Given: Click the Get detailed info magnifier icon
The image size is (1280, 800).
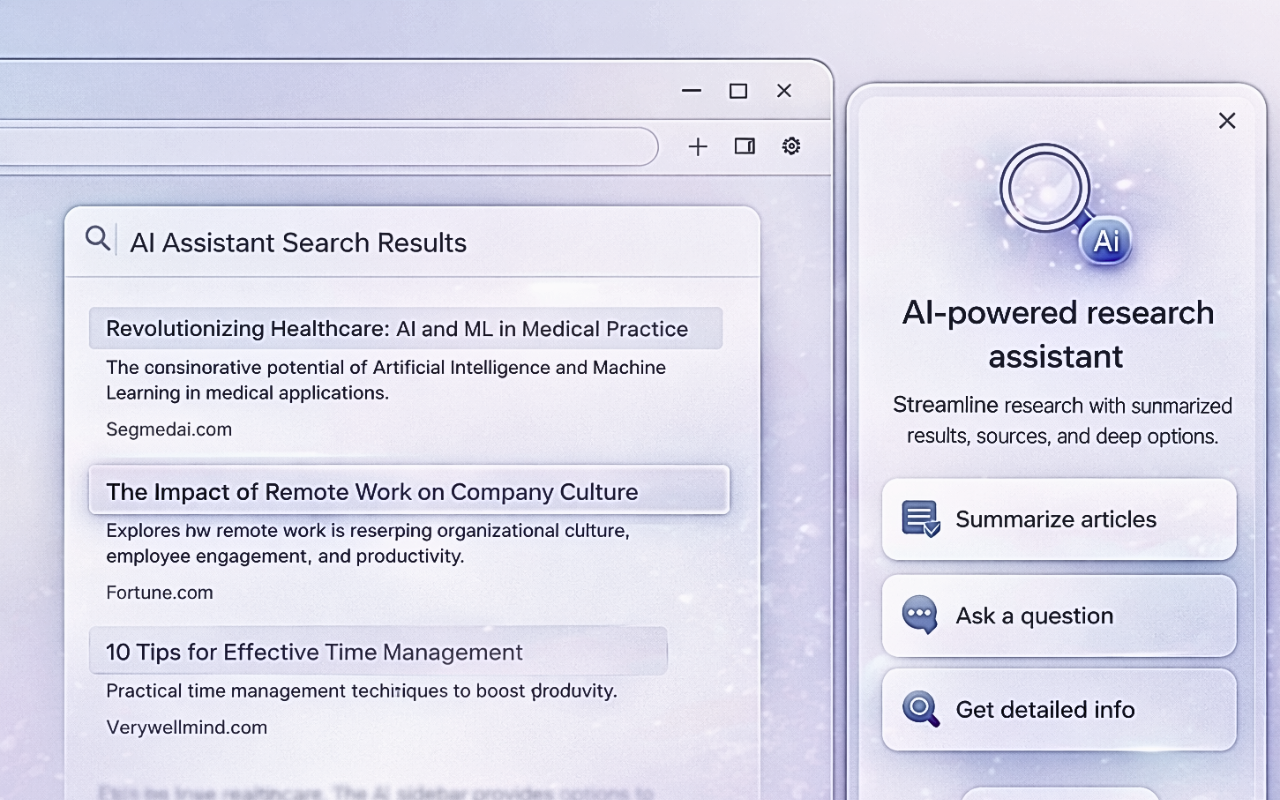Looking at the screenshot, I should tap(921, 709).
